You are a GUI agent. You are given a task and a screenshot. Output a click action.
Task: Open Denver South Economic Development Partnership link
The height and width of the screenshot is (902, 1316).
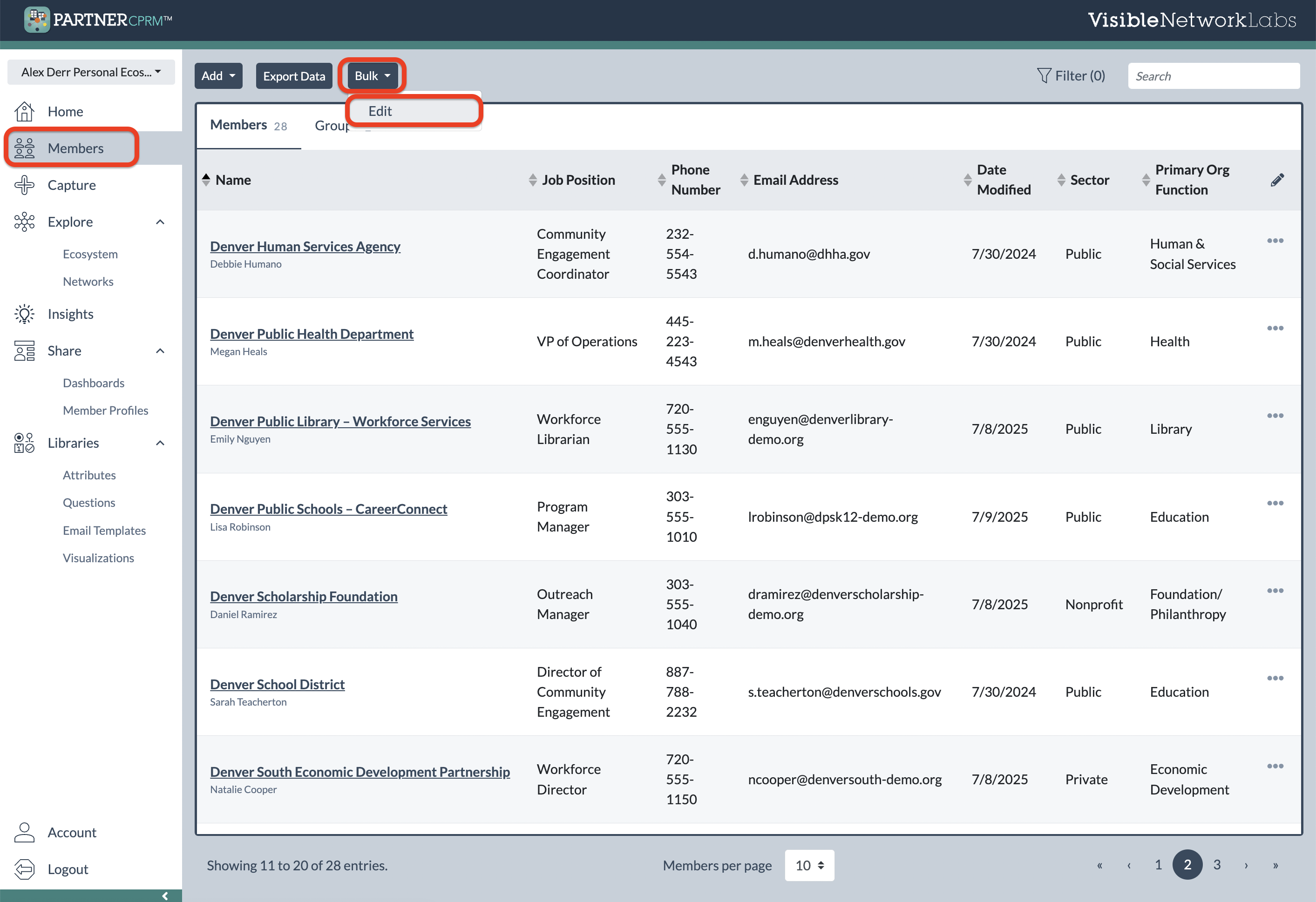(360, 772)
